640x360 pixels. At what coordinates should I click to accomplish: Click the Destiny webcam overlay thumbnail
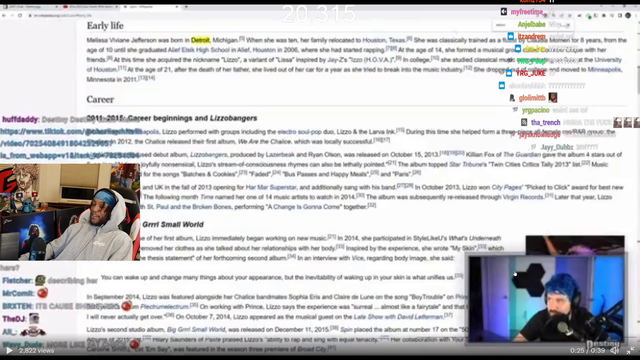pos(545,298)
